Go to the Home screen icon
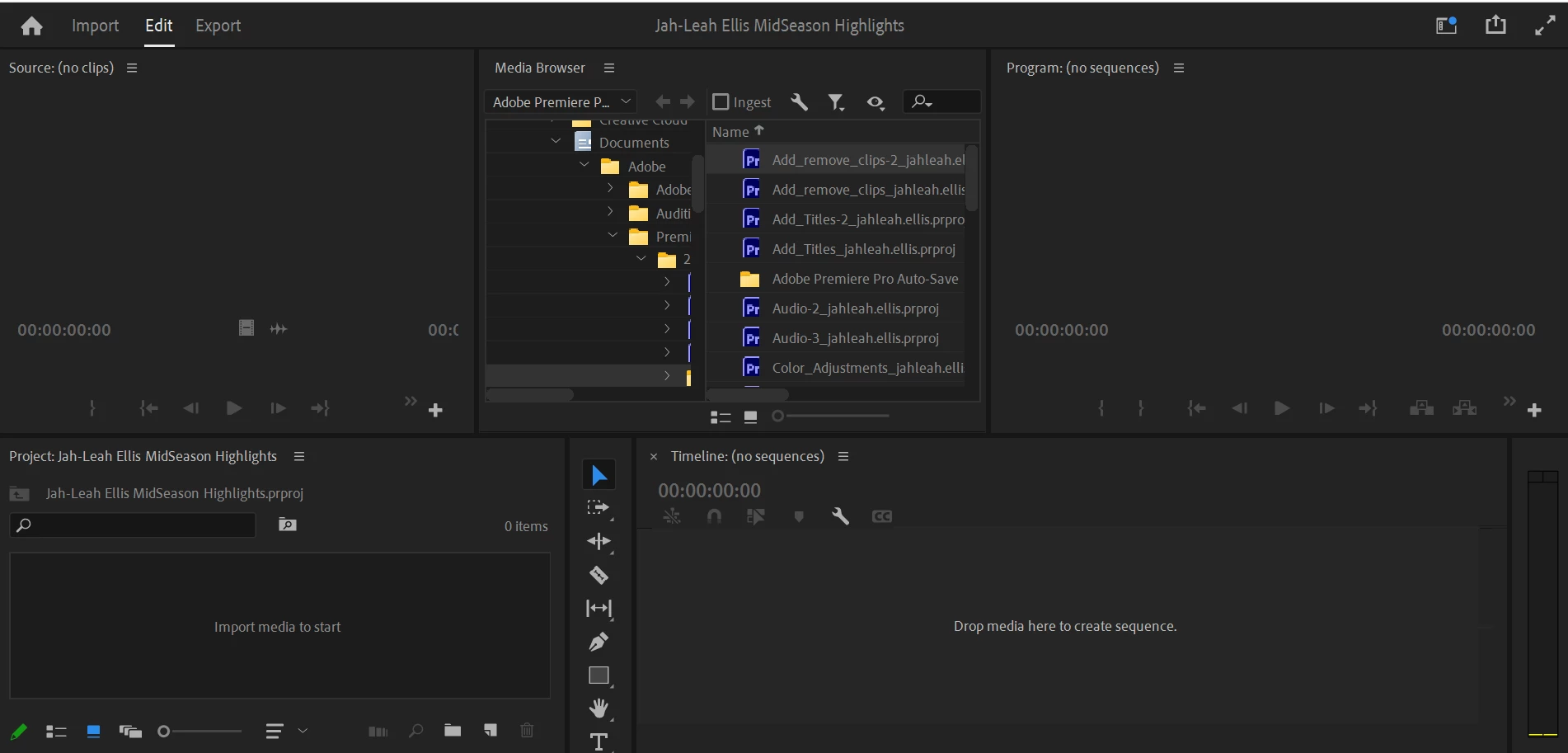This screenshot has width=1568, height=753. click(31, 26)
